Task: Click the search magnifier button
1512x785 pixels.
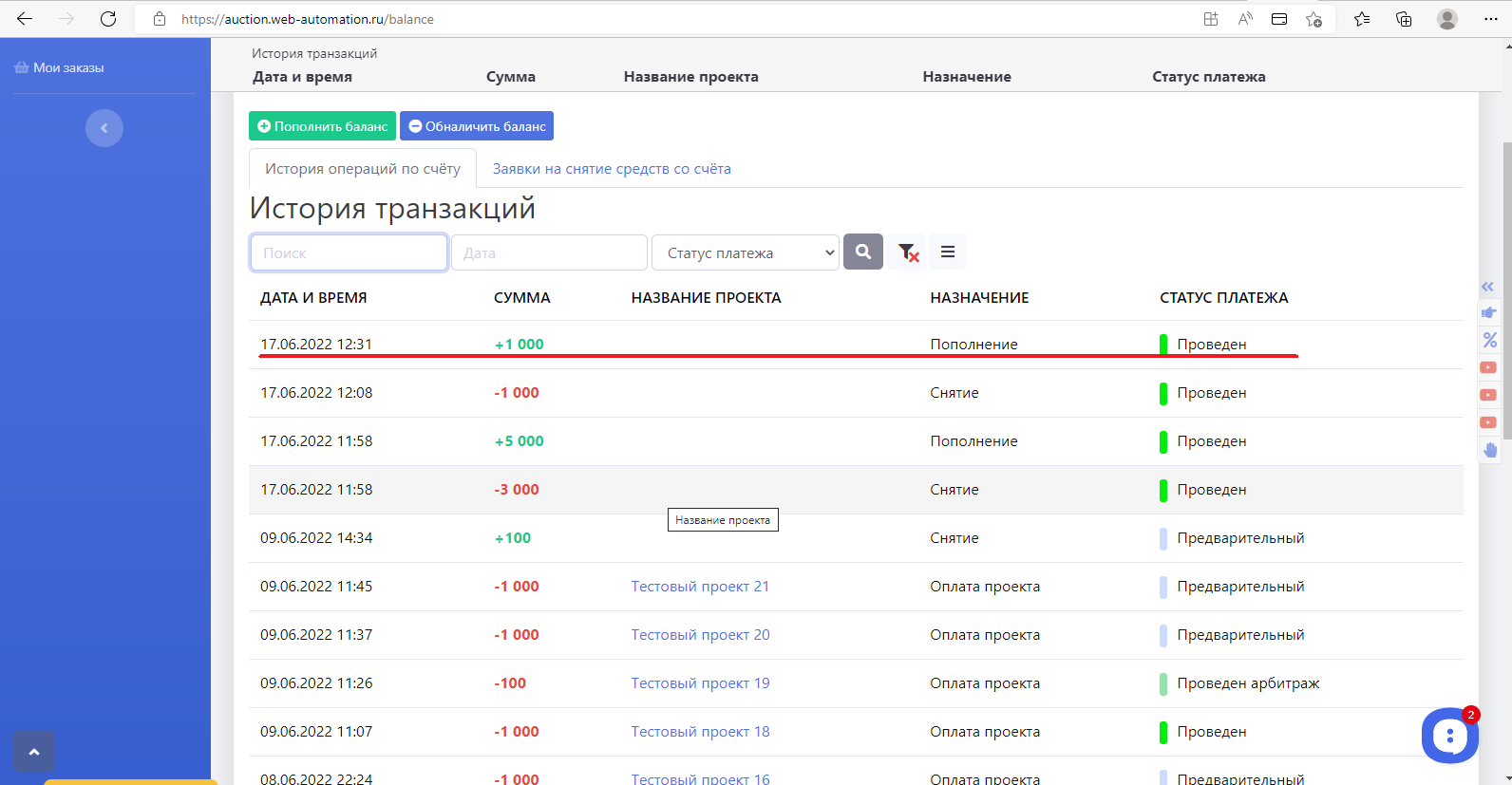Action: [x=862, y=252]
